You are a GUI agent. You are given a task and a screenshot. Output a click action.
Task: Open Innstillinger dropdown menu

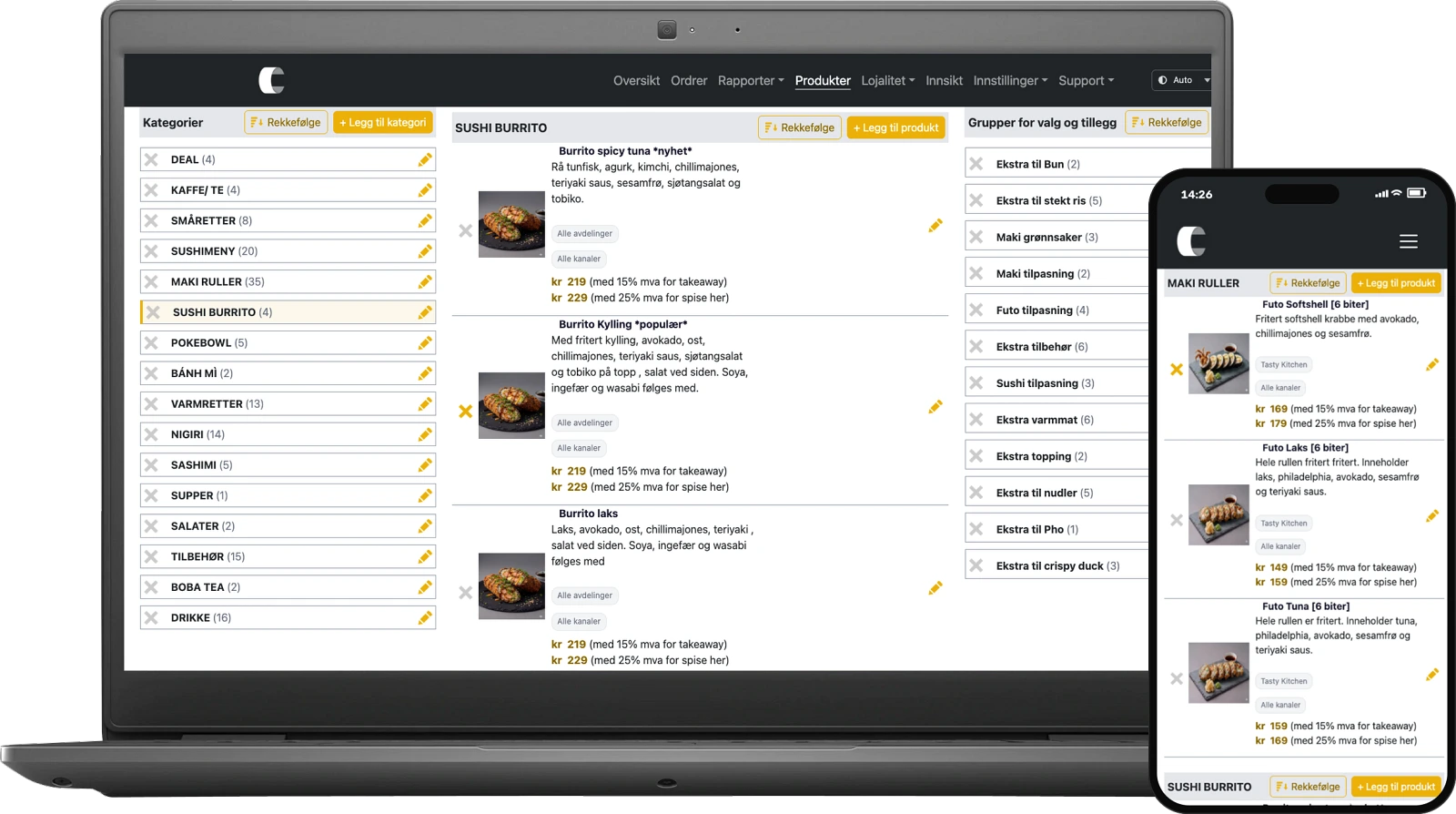point(1010,81)
